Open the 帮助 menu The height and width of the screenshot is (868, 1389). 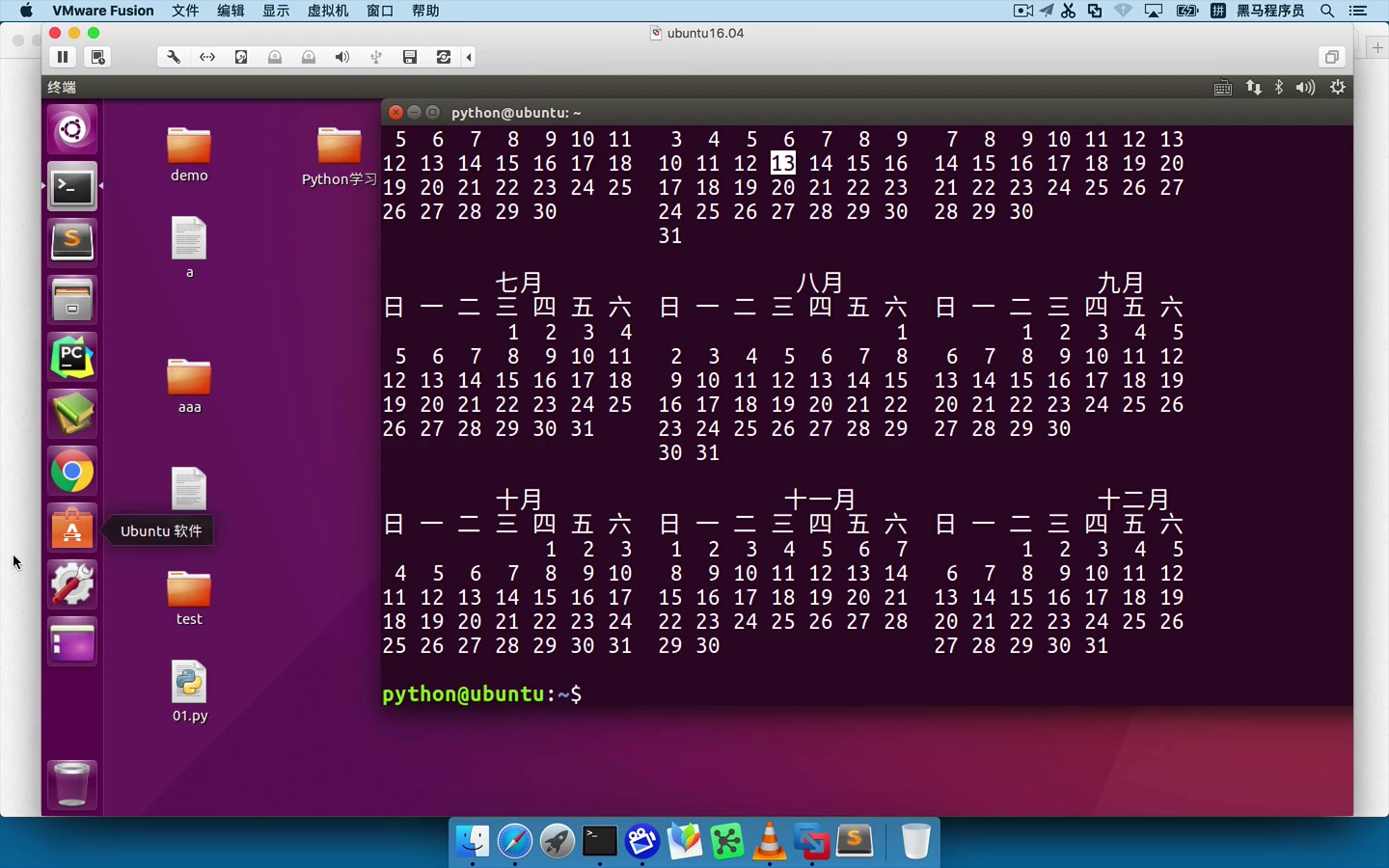(x=425, y=11)
